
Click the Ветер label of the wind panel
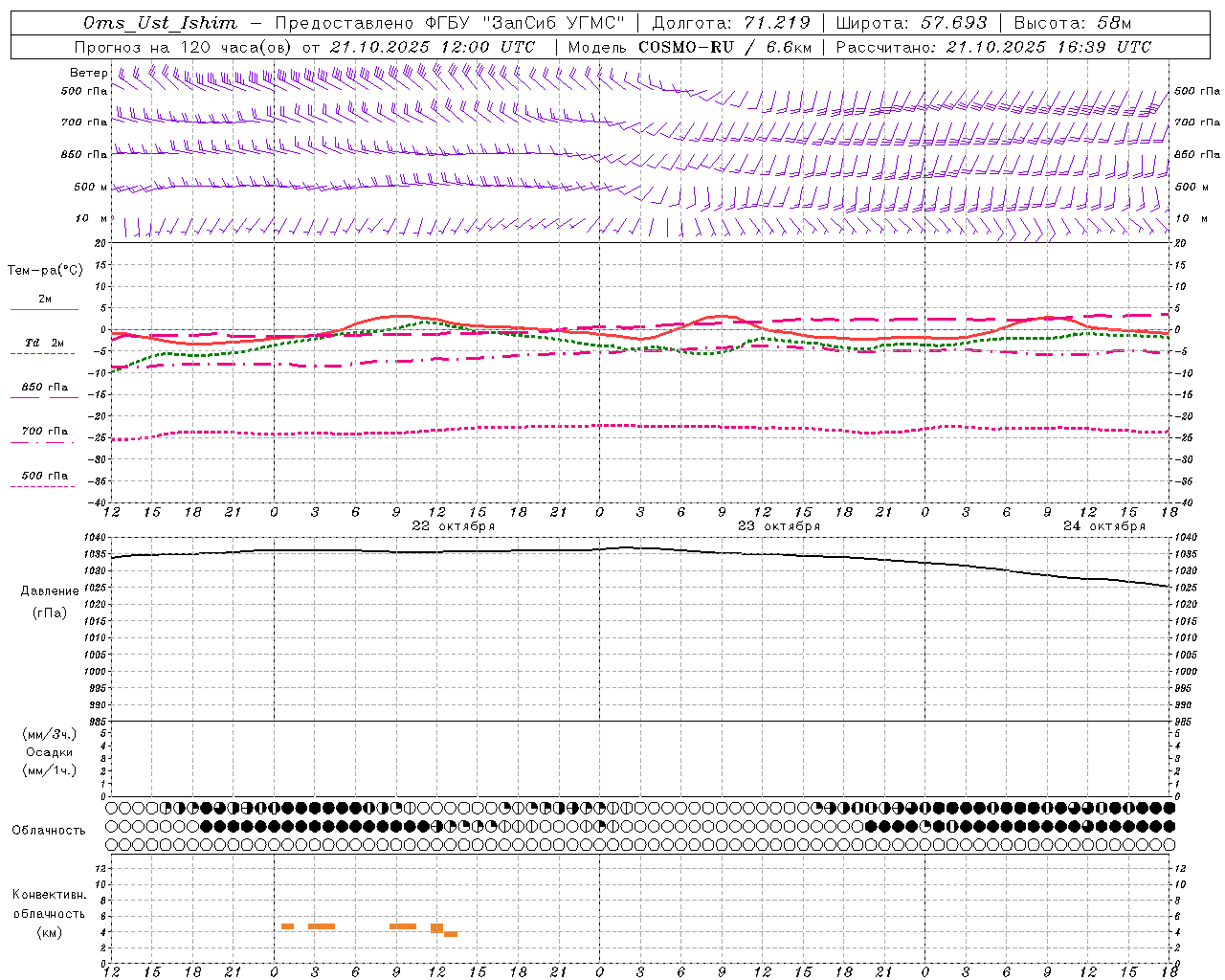[89, 73]
